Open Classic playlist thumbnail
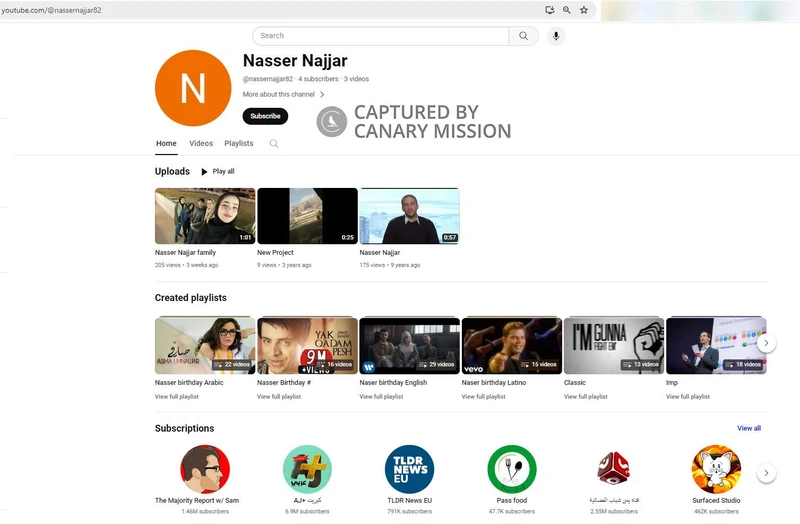The height and width of the screenshot is (524, 800). pos(614,345)
